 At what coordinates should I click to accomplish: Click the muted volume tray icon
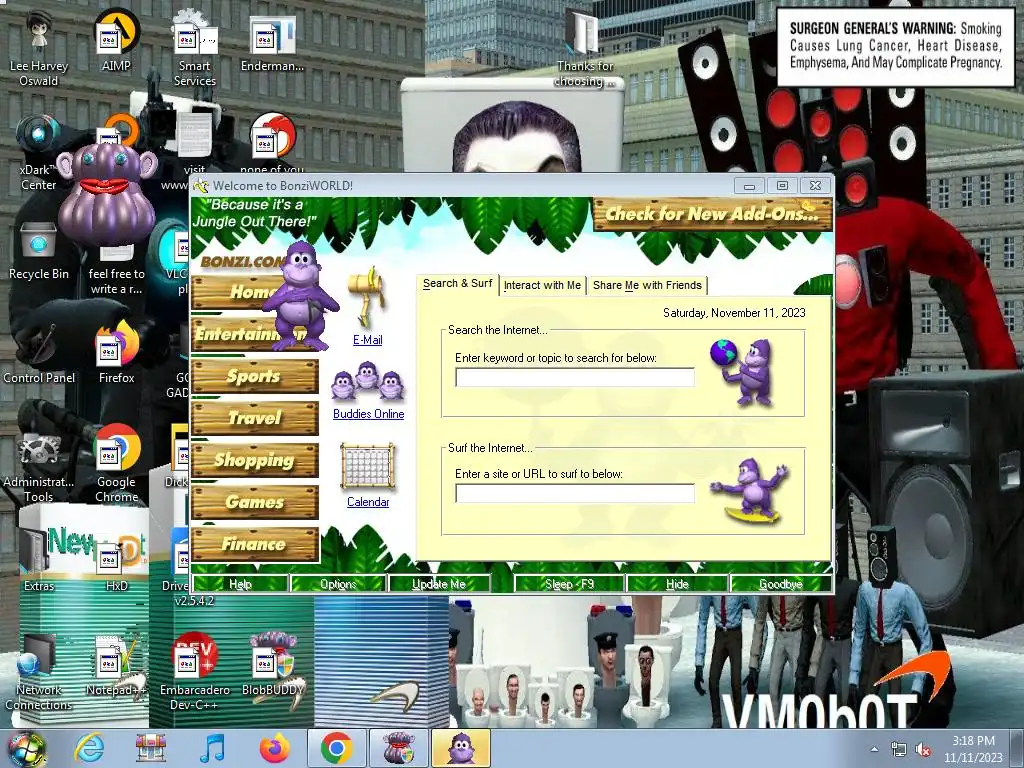click(923, 750)
